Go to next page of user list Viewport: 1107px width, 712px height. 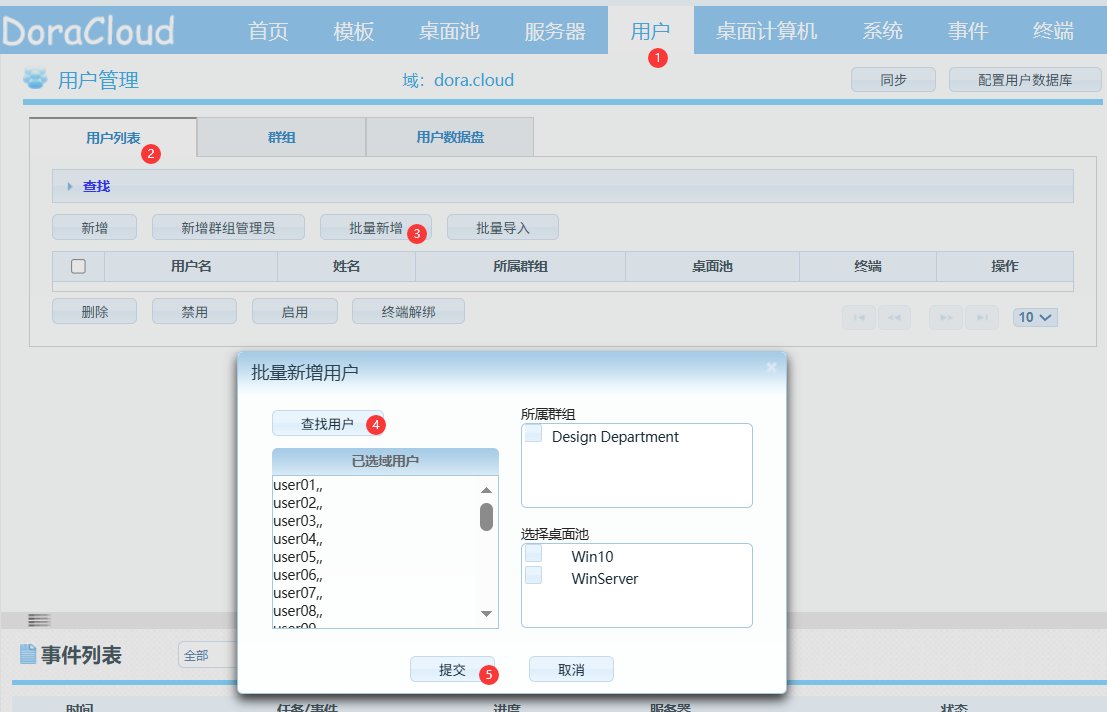tap(945, 318)
